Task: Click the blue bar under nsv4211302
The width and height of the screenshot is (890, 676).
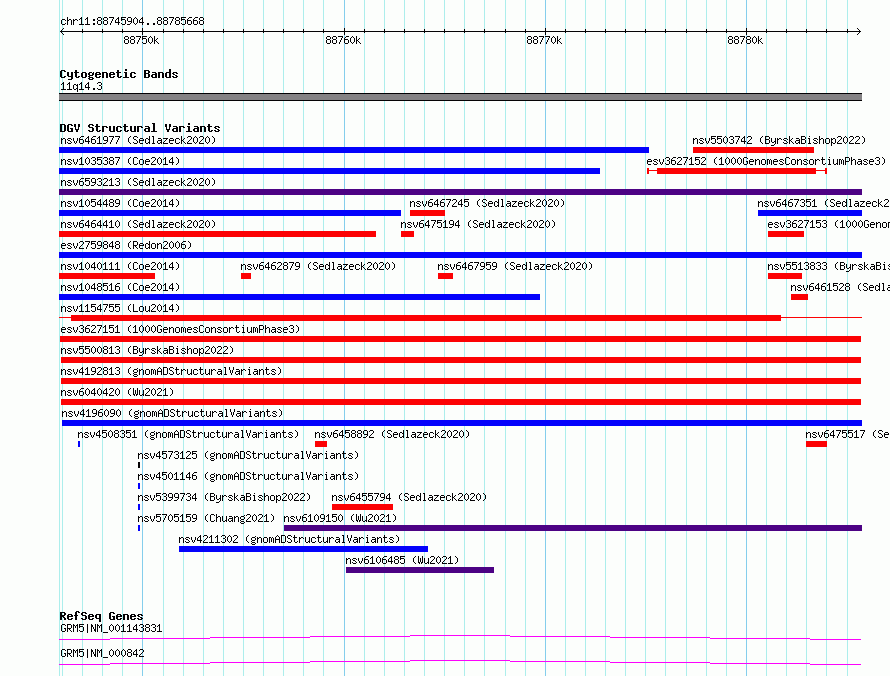Action: click(x=303, y=549)
